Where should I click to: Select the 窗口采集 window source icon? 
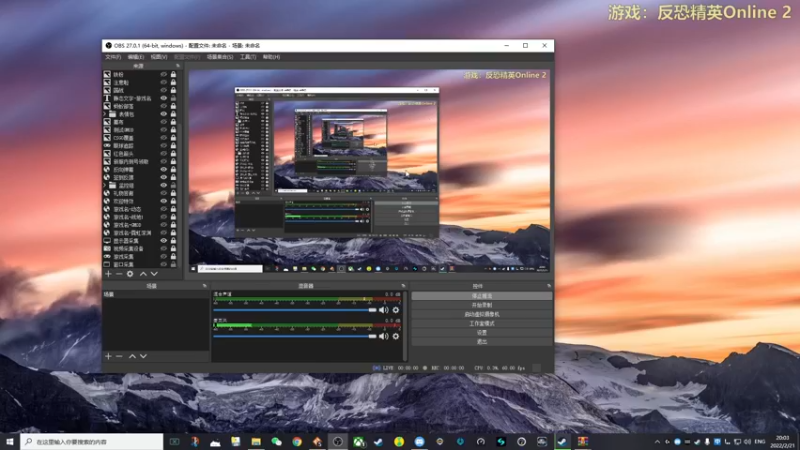(x=107, y=264)
